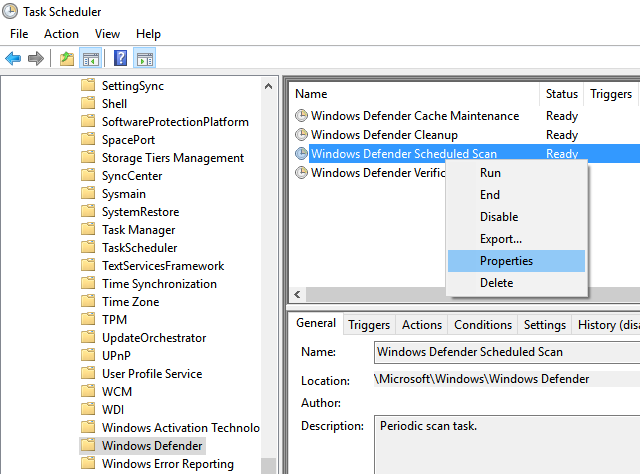Screen dimensions: 640x474
Task: Choose Properties from the context menu
Action: [516, 261]
